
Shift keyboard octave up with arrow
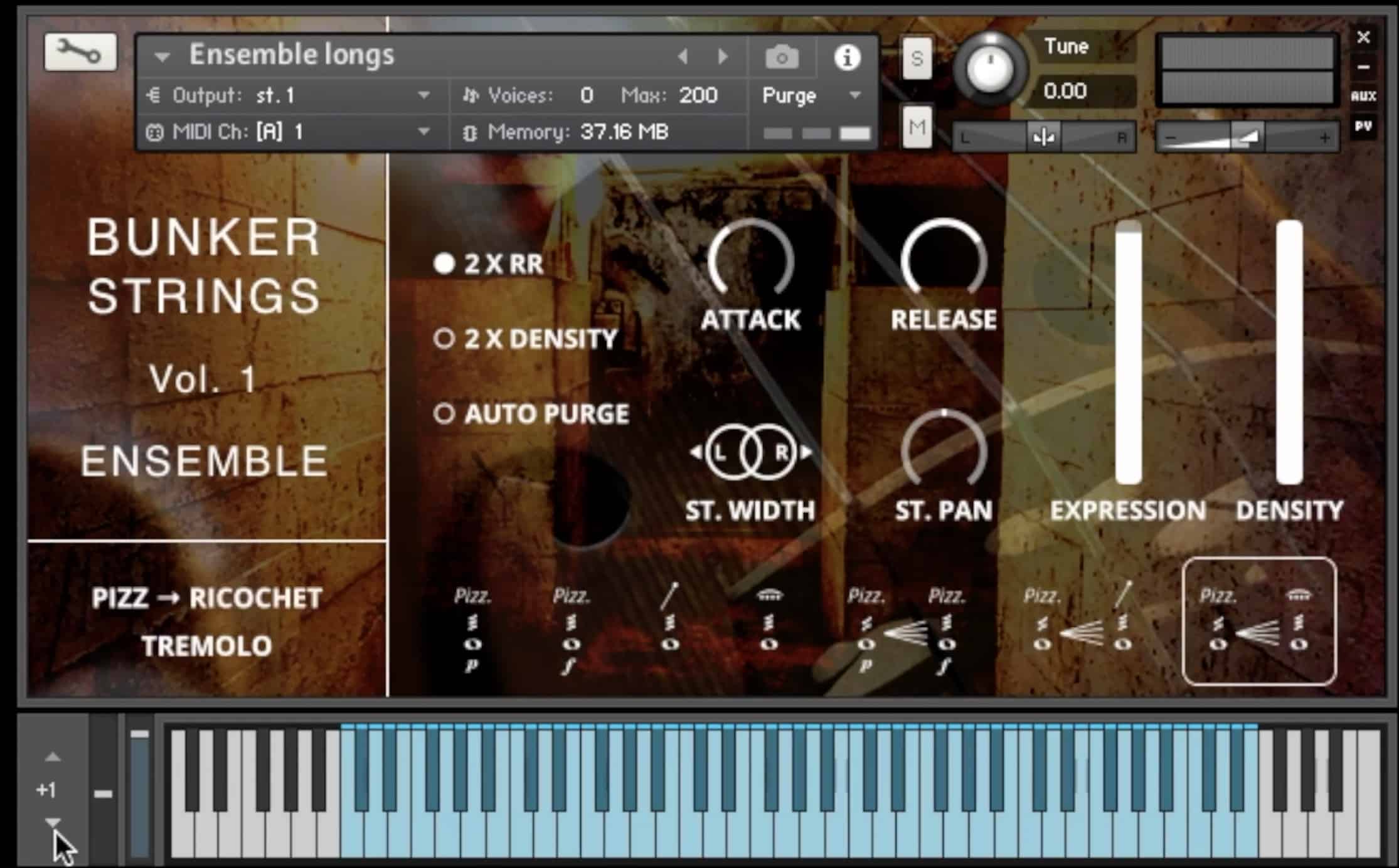53,758
